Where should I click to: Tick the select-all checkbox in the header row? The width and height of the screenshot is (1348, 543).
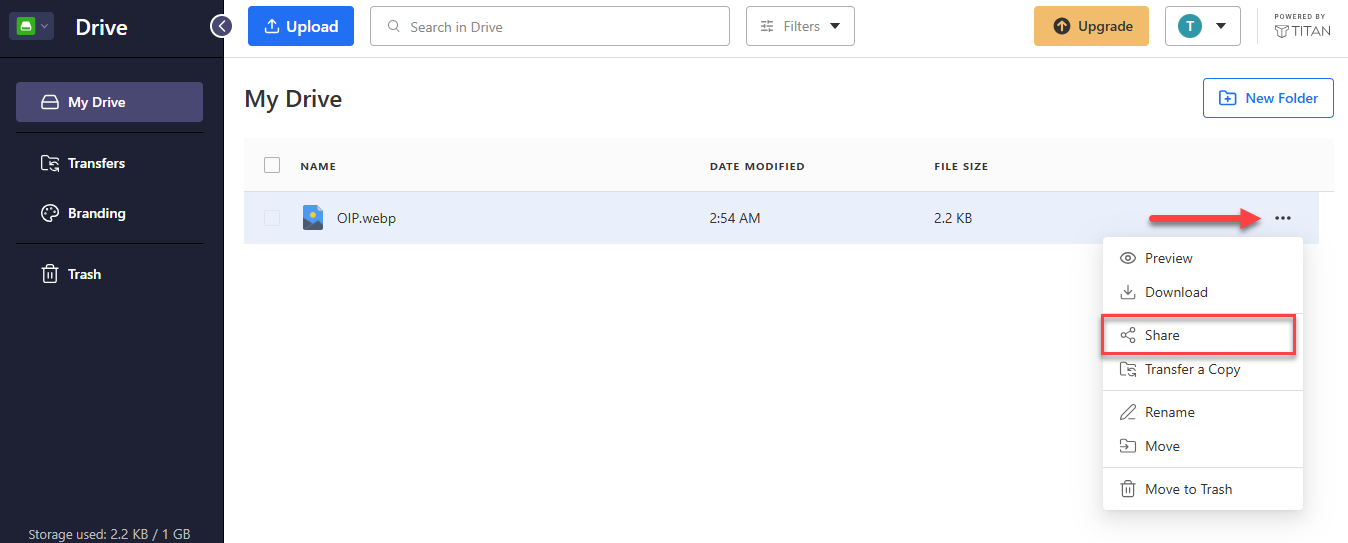[272, 165]
